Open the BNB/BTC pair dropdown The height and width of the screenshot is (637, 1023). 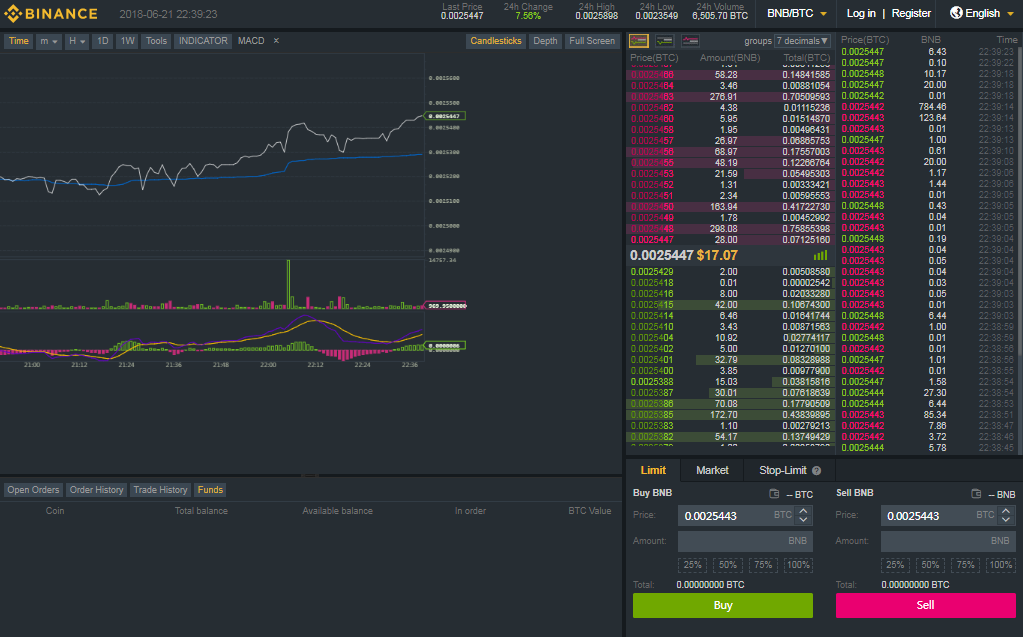(797, 13)
